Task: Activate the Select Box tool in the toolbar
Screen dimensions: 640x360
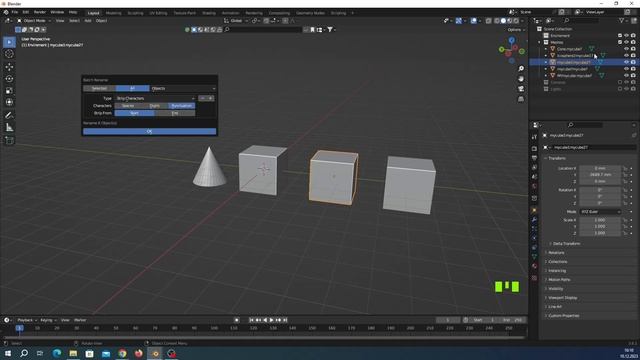Action: [x=9, y=42]
